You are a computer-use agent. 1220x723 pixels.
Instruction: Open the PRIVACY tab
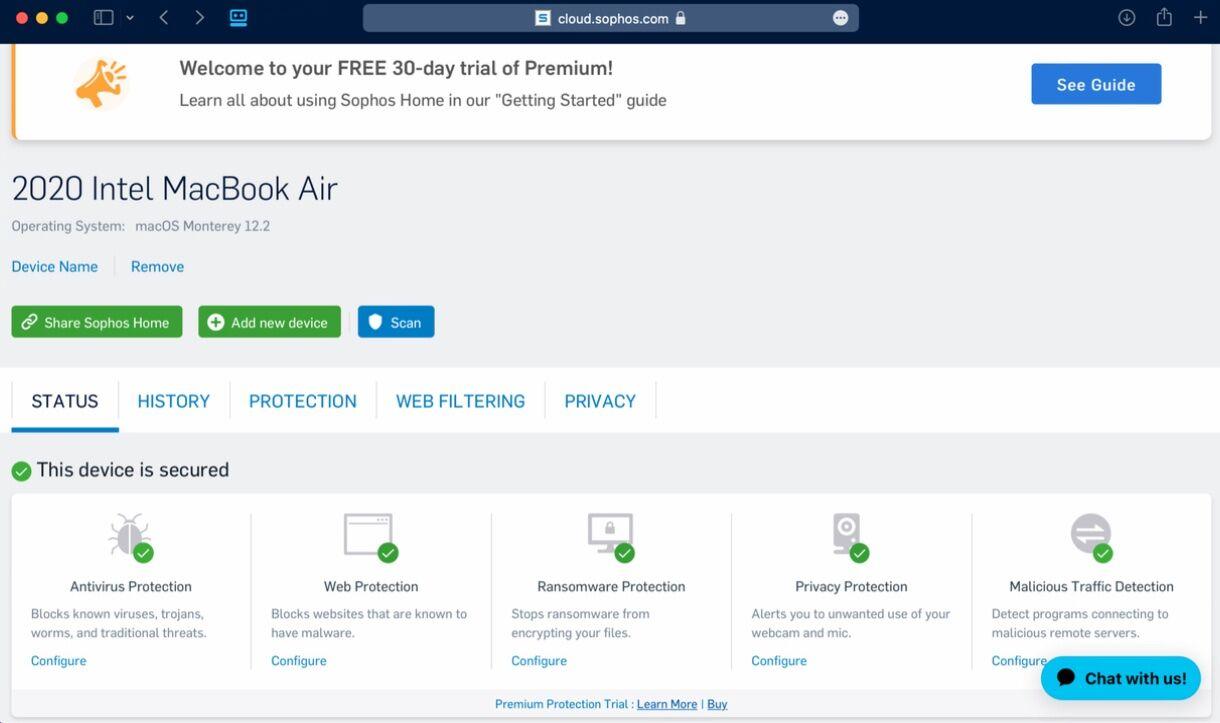click(600, 401)
